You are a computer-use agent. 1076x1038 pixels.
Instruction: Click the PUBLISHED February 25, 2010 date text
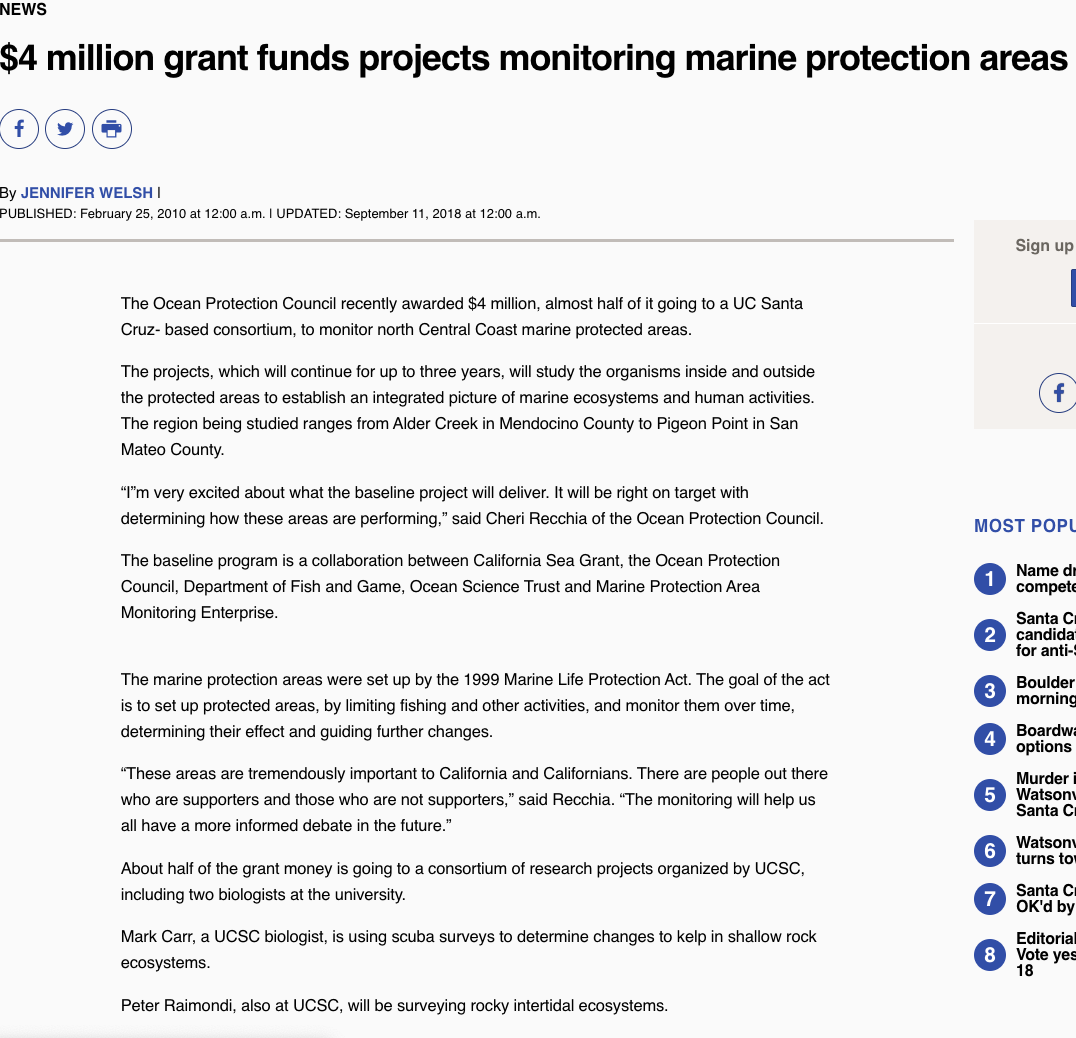click(x=132, y=214)
